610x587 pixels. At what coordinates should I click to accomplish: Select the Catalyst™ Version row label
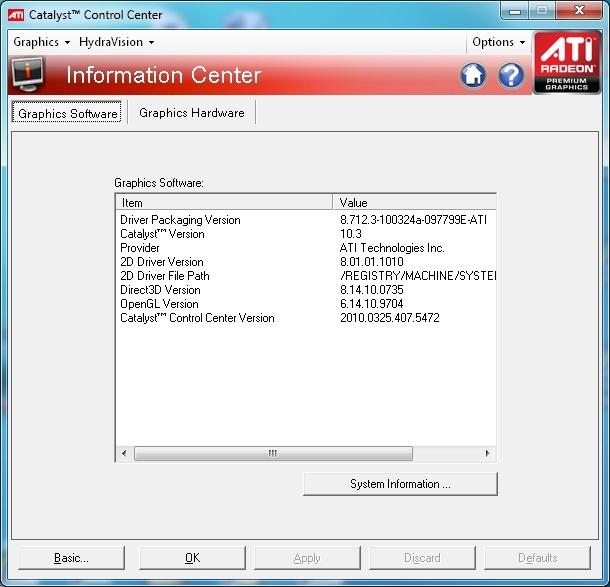(162, 234)
